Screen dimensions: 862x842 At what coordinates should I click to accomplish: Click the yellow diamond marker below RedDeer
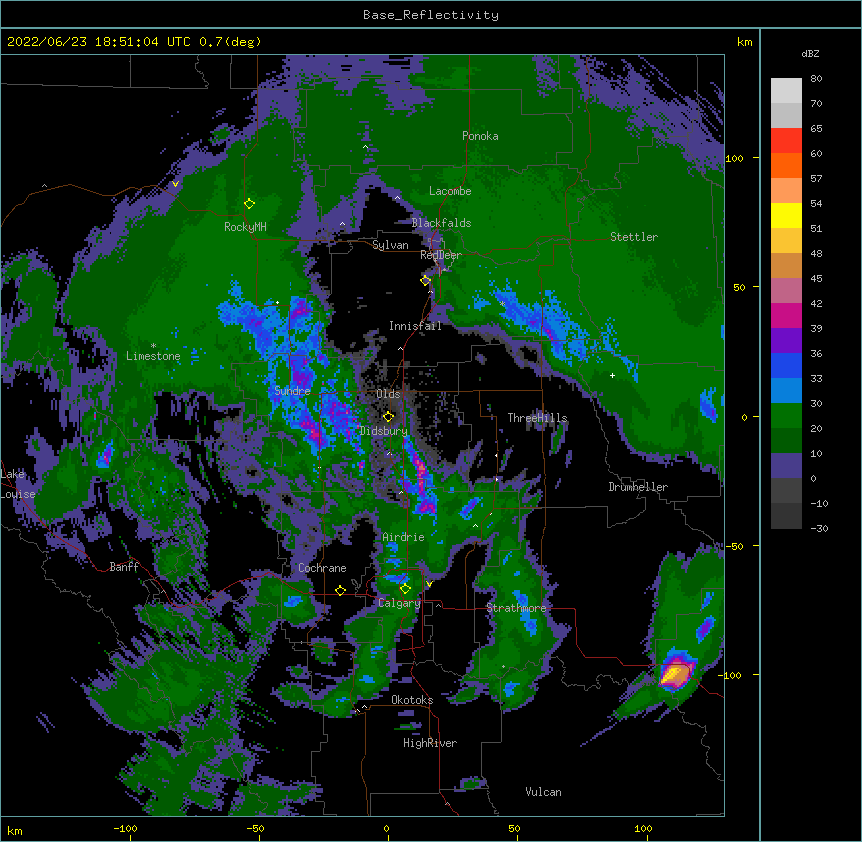(426, 280)
